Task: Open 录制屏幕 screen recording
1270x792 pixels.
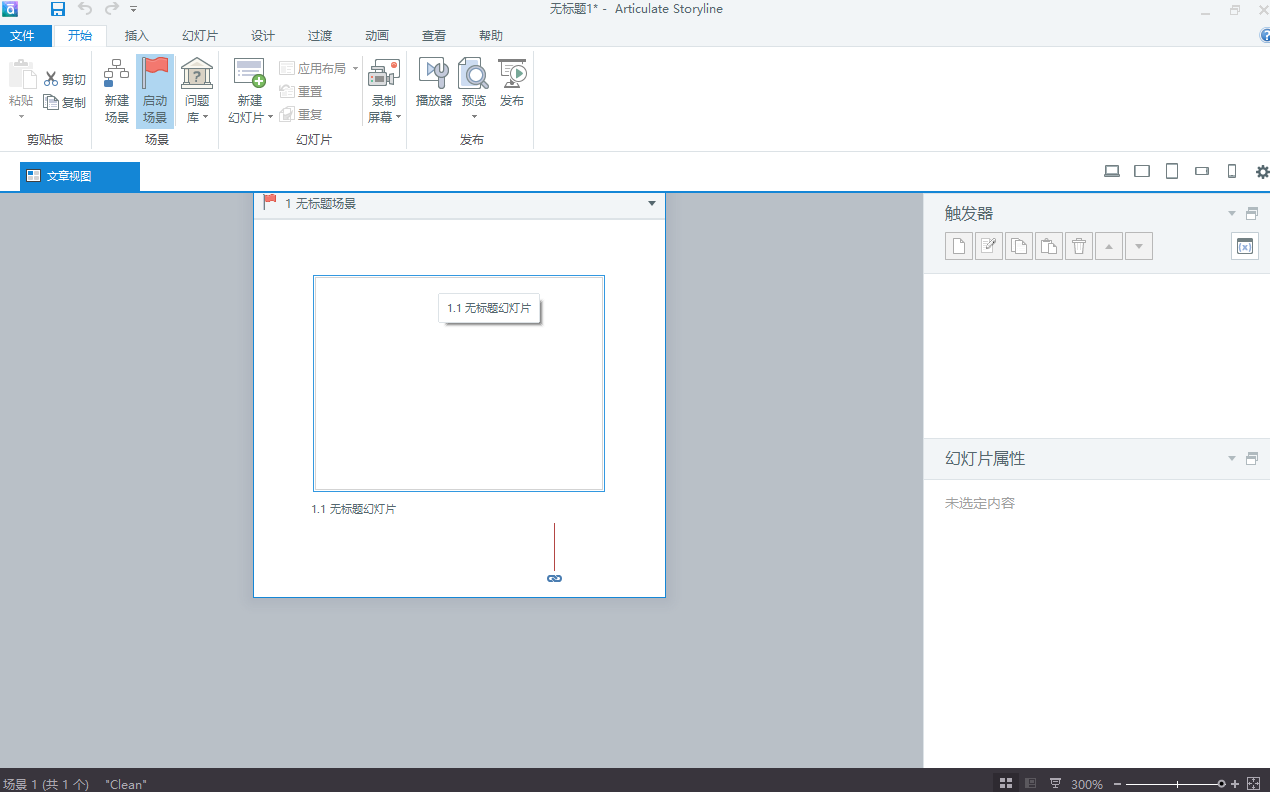Action: (x=384, y=91)
